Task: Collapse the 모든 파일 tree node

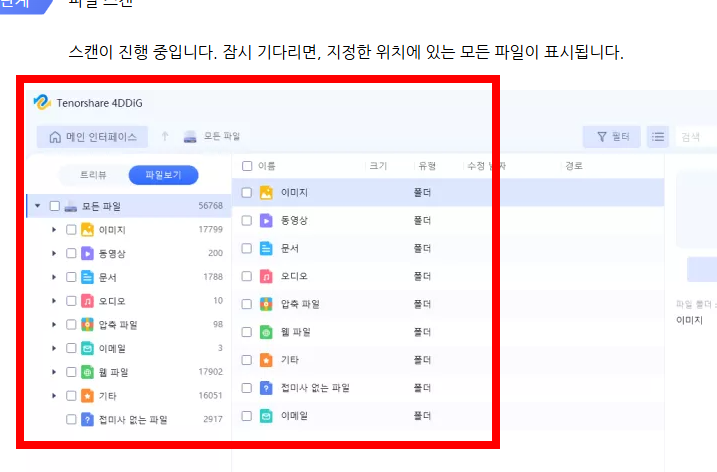Action: tap(38, 206)
